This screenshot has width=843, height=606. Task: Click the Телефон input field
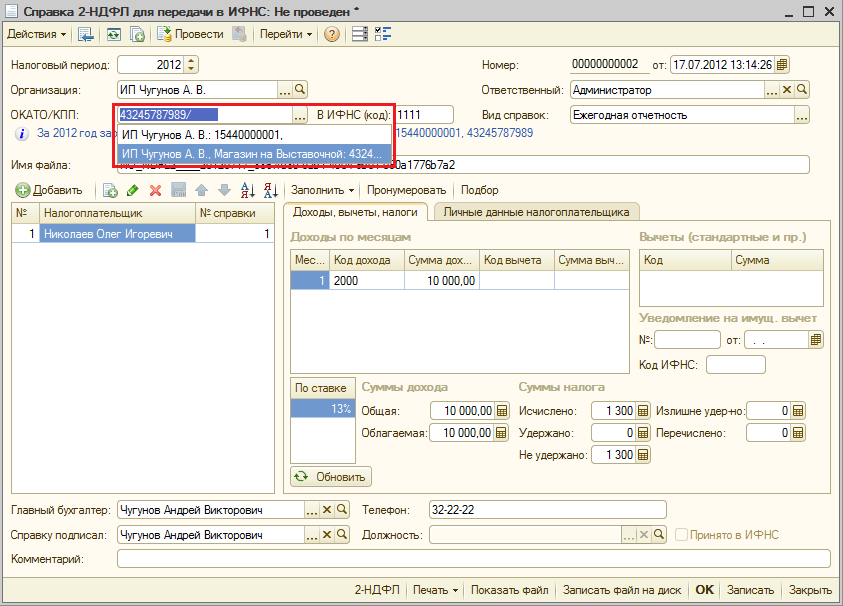pos(548,510)
